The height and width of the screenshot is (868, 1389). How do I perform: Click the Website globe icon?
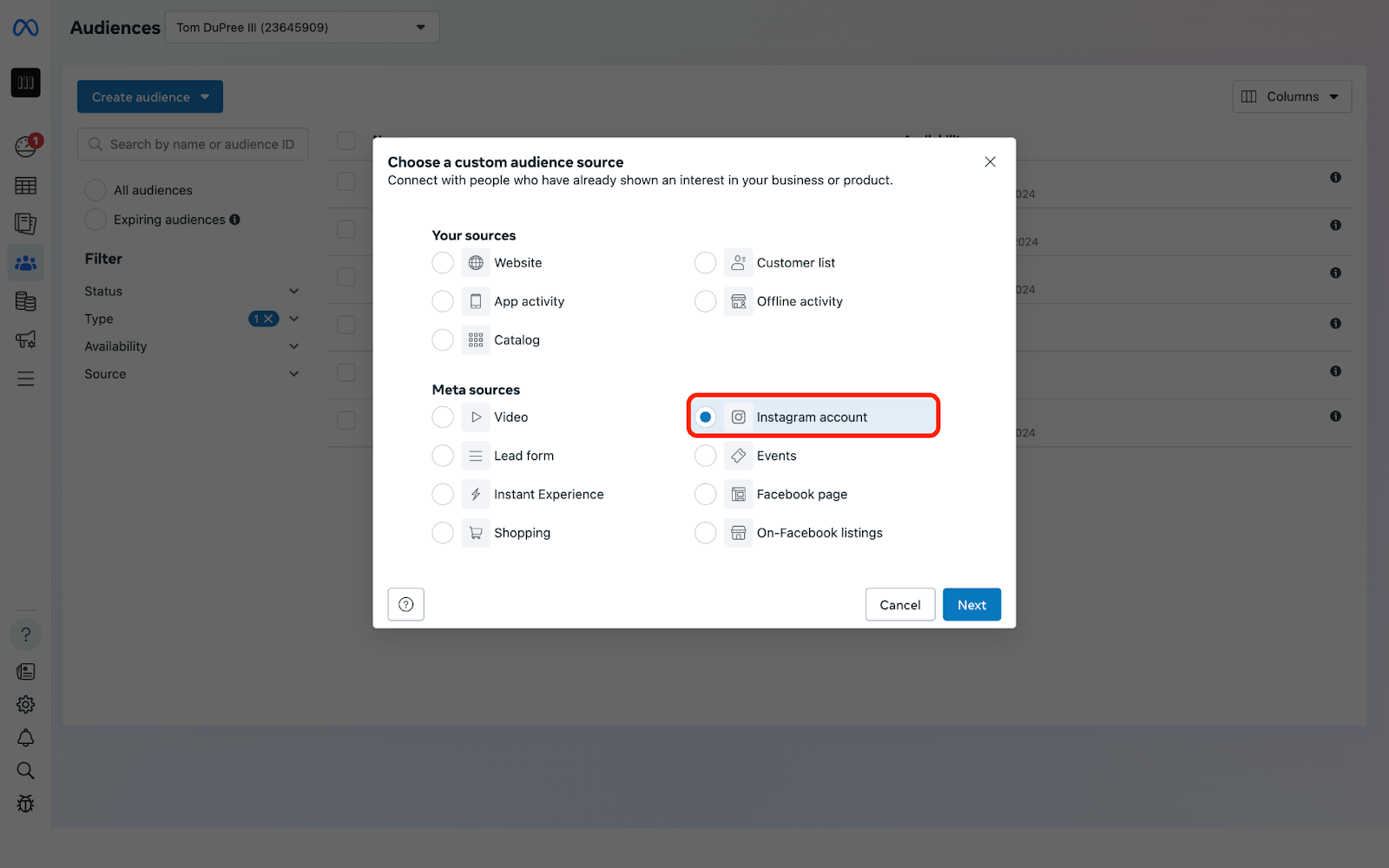pos(476,263)
